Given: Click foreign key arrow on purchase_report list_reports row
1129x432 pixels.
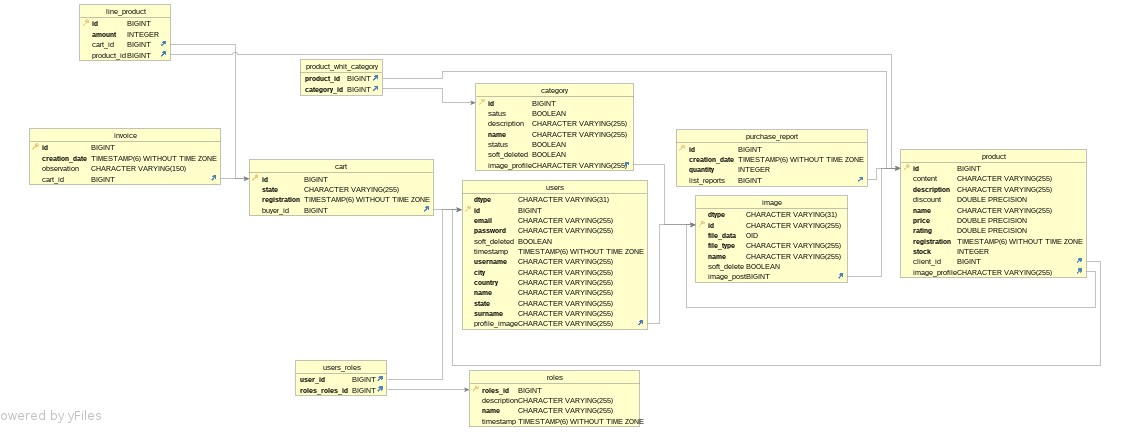Looking at the screenshot, I should [x=860, y=180].
